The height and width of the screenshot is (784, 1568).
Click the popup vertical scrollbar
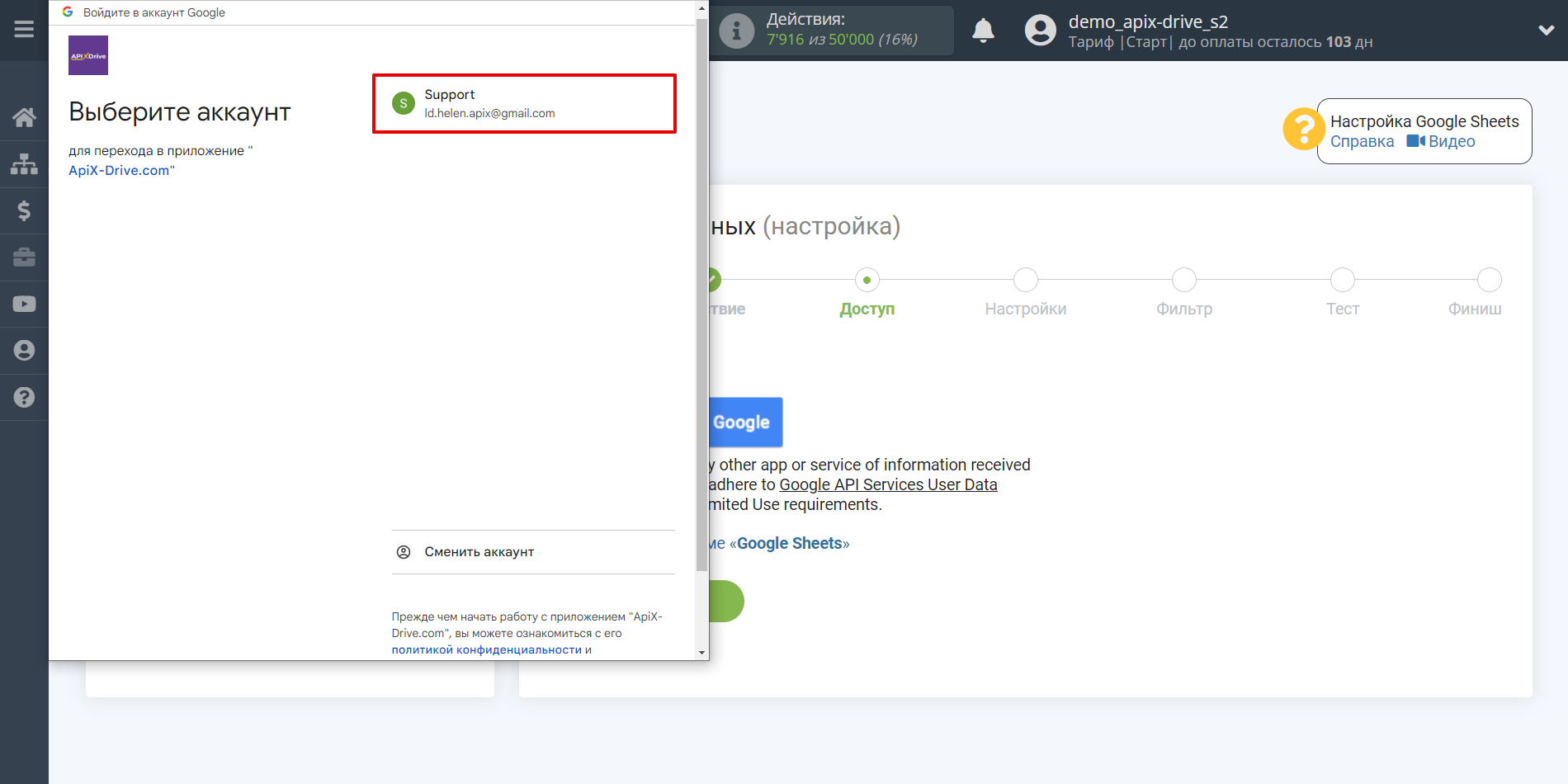click(701, 294)
